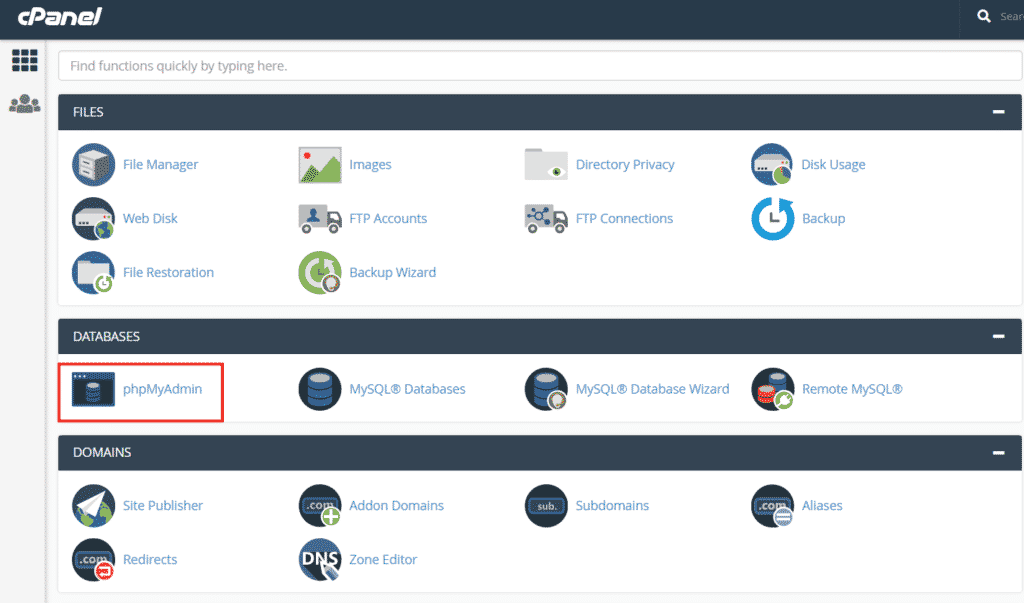The width and height of the screenshot is (1024, 603).
Task: Open the User Manager people icon
Action: click(x=25, y=104)
